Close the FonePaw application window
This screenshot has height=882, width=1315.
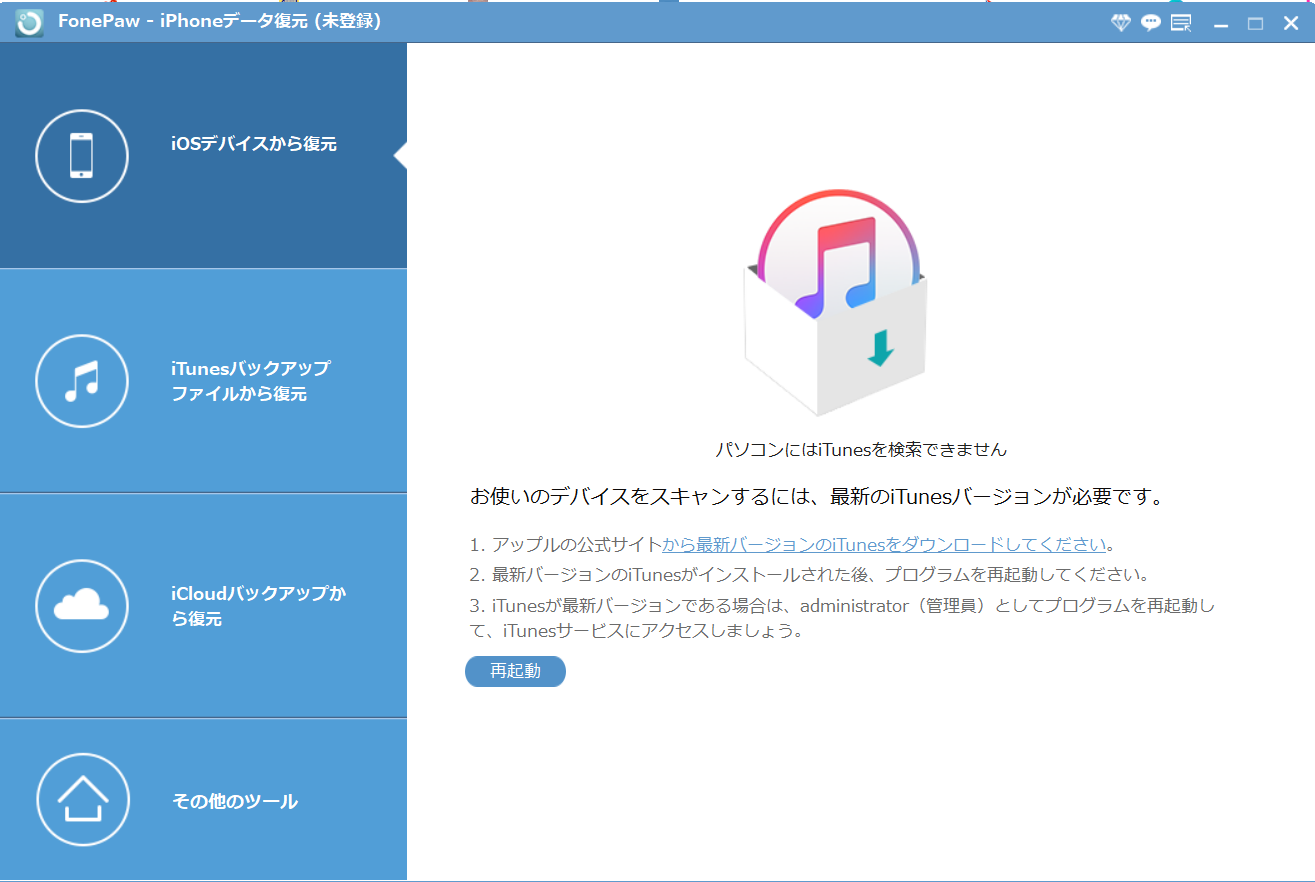pyautogui.click(x=1291, y=23)
